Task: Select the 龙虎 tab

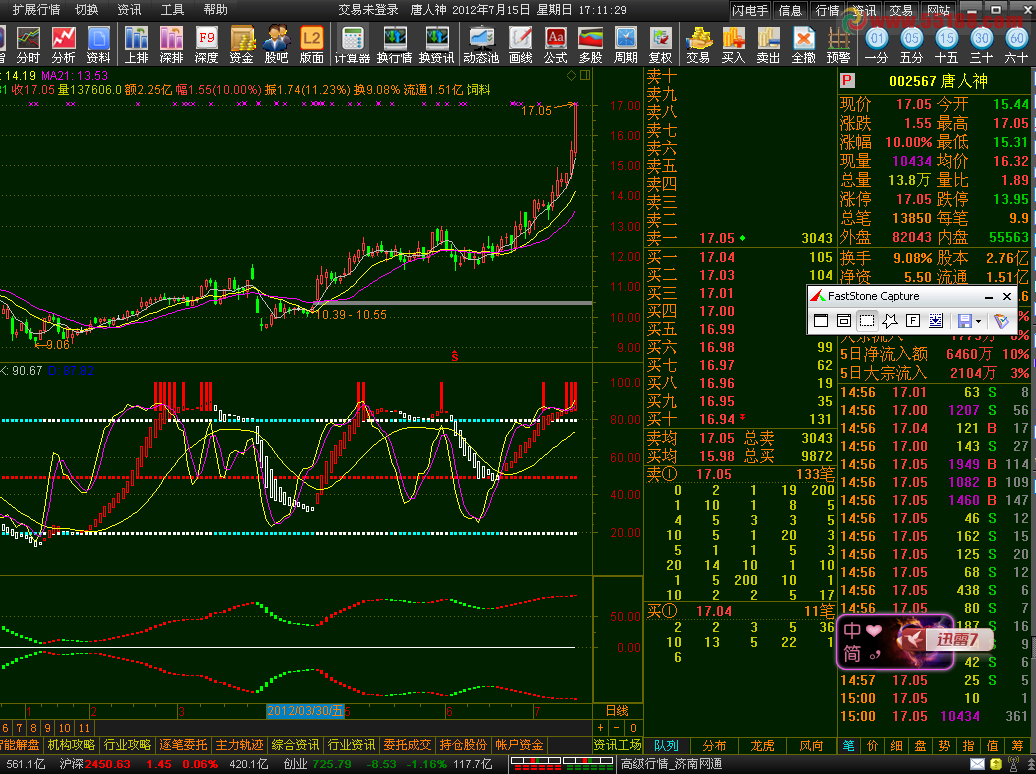Action: coord(762,746)
